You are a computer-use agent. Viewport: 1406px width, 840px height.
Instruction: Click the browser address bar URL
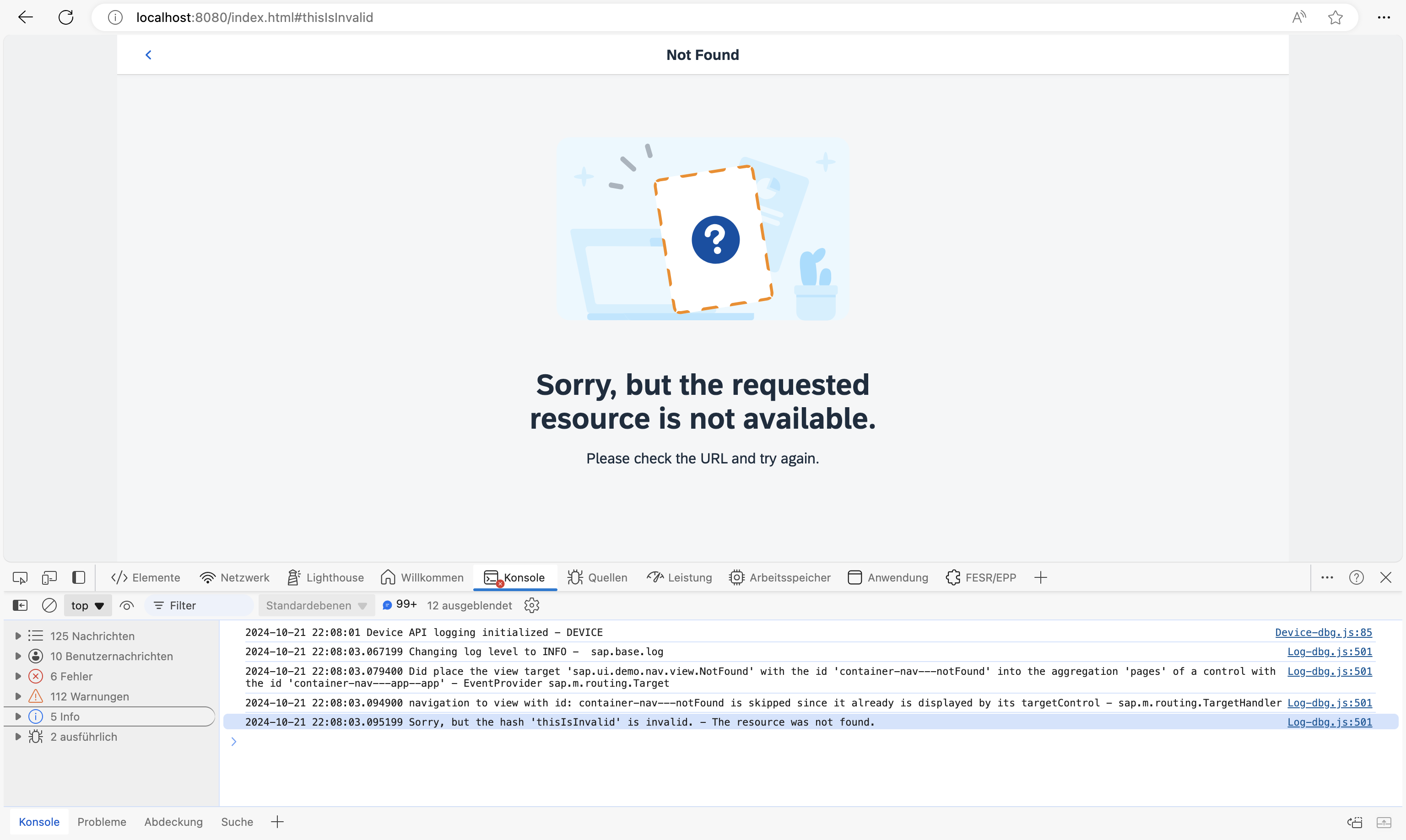pos(255,17)
